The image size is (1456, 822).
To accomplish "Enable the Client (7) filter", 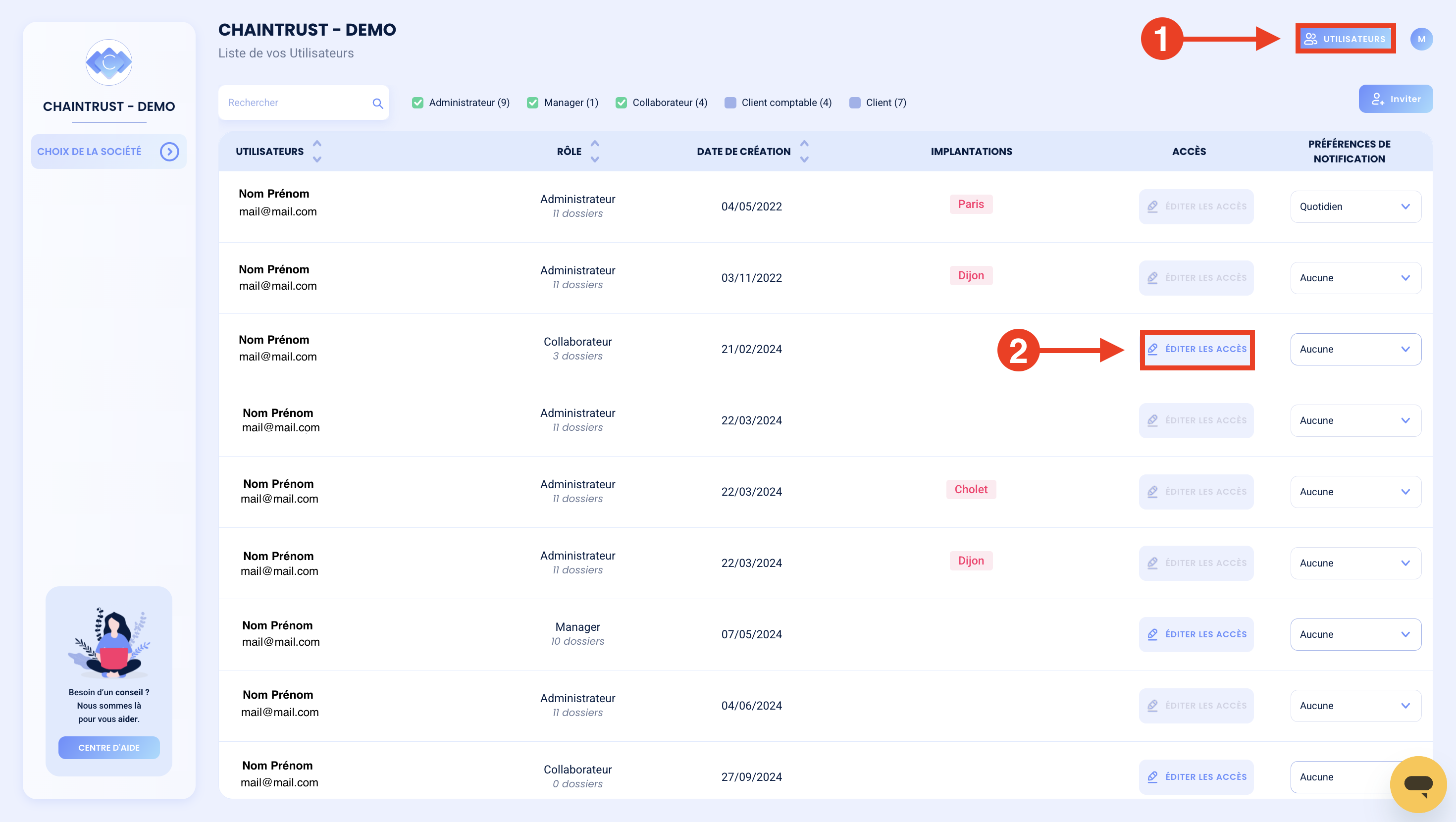I will pyautogui.click(x=855, y=103).
